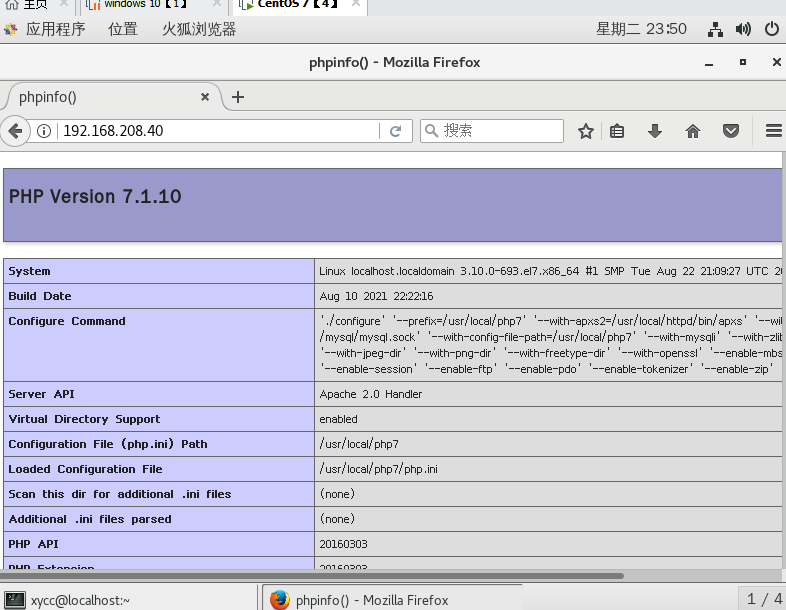
Task: Open the network status icon in panel
Action: 715,30
